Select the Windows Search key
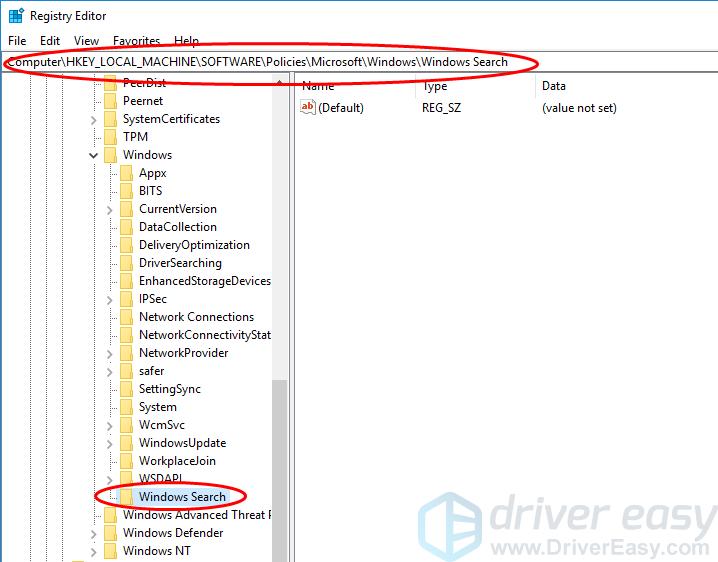The width and height of the screenshot is (718, 562). (182, 497)
